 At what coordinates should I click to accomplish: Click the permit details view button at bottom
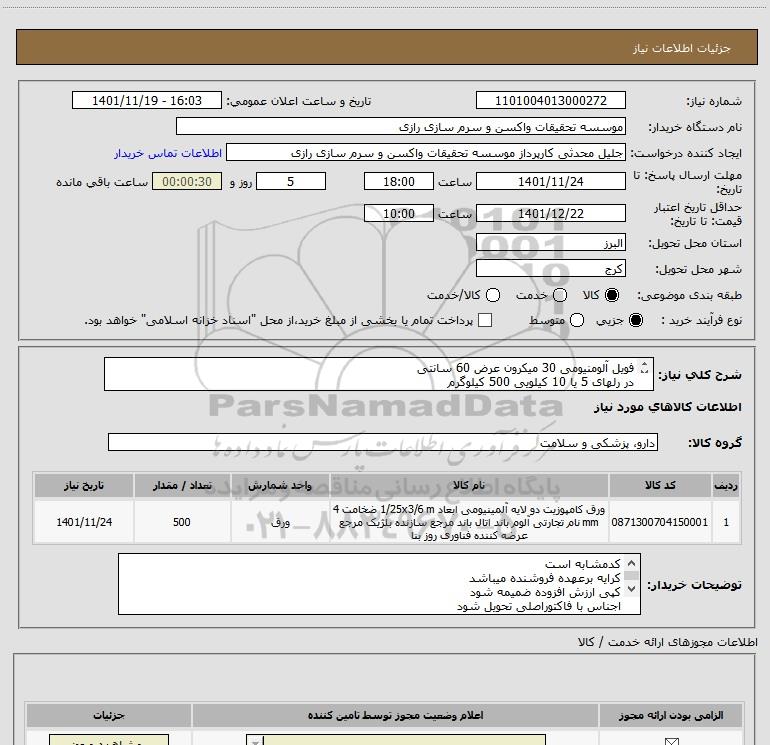click(109, 740)
